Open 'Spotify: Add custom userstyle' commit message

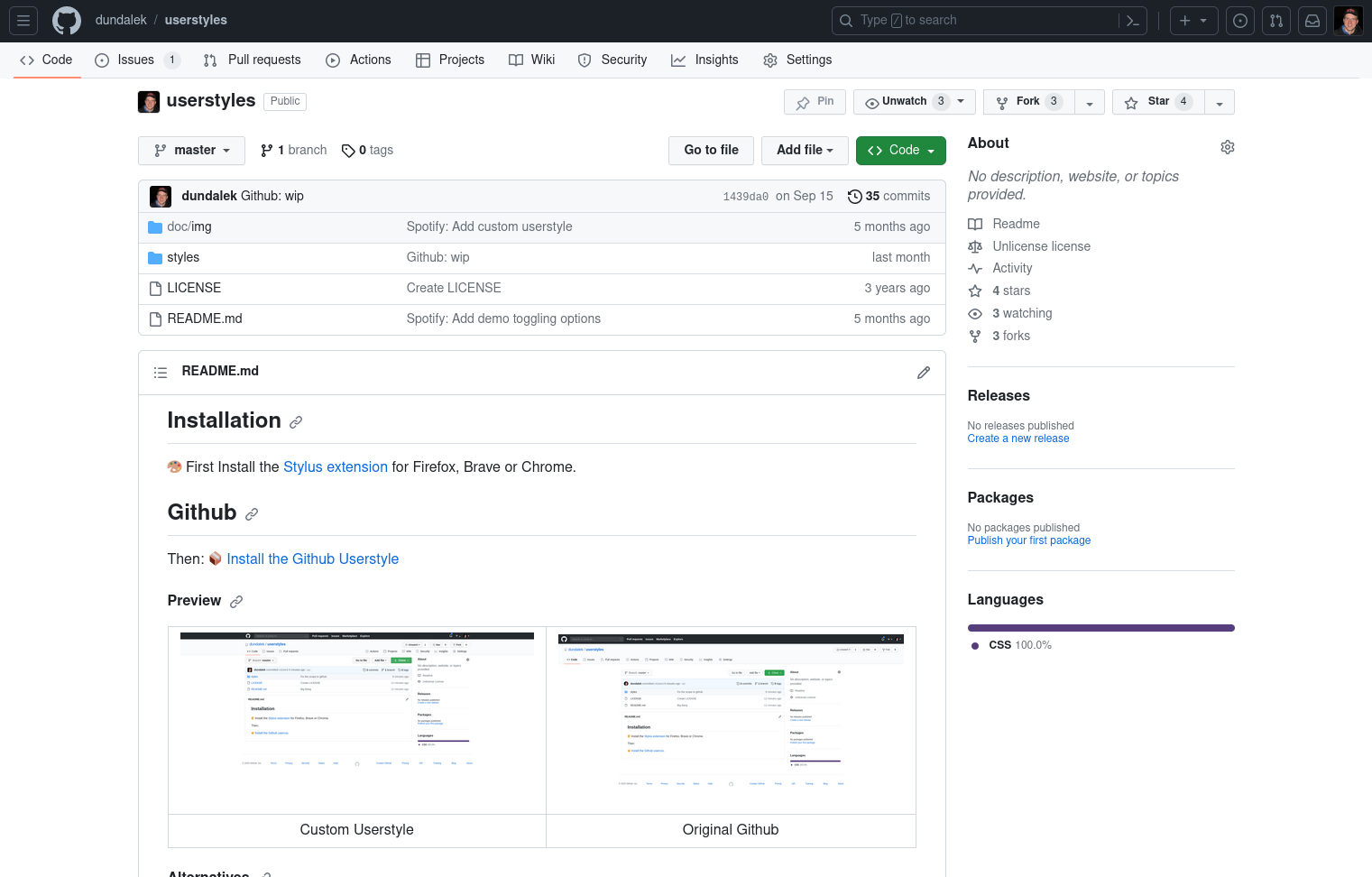point(489,226)
